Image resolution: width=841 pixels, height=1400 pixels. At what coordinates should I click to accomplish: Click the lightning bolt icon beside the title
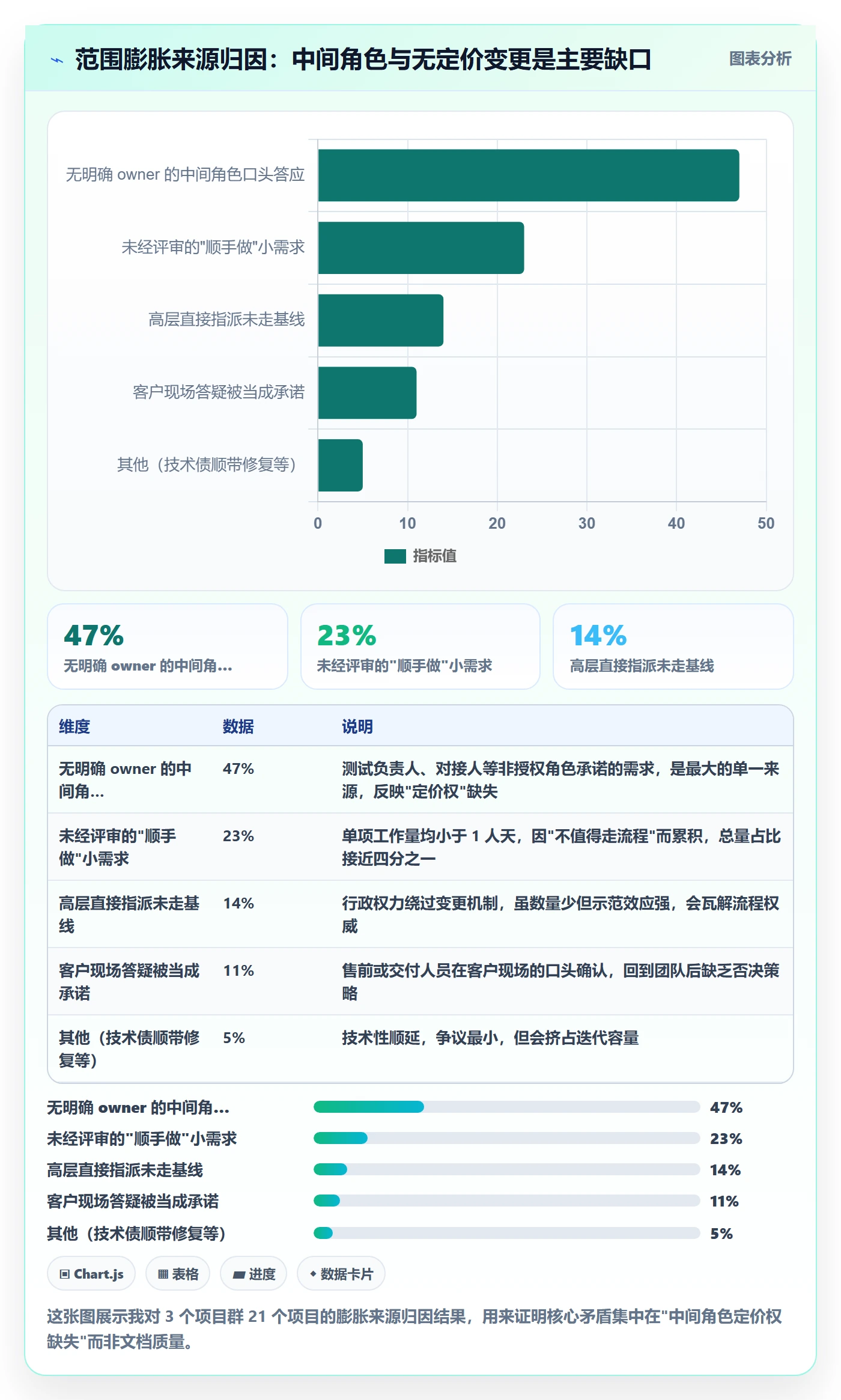point(57,60)
